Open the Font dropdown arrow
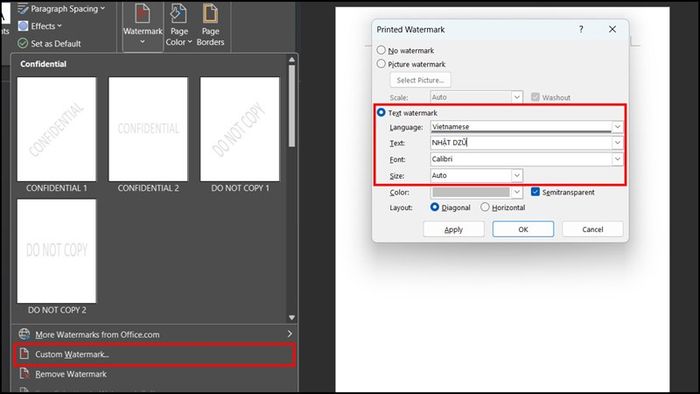The width and height of the screenshot is (700, 394). (617, 159)
